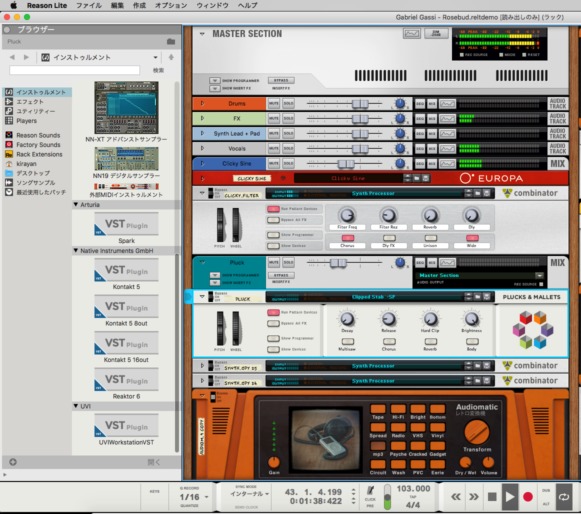
Task: Expand the FX channel strip
Action: (202, 118)
